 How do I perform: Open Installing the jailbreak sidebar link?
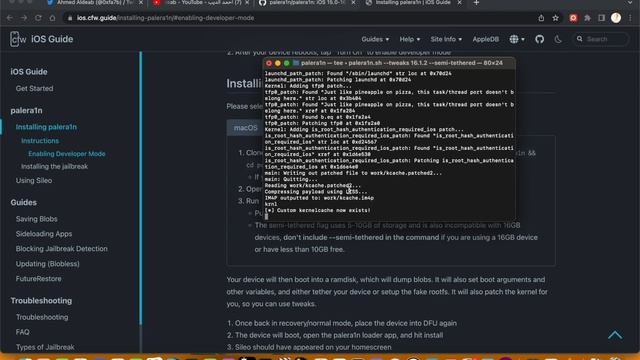tap(54, 167)
